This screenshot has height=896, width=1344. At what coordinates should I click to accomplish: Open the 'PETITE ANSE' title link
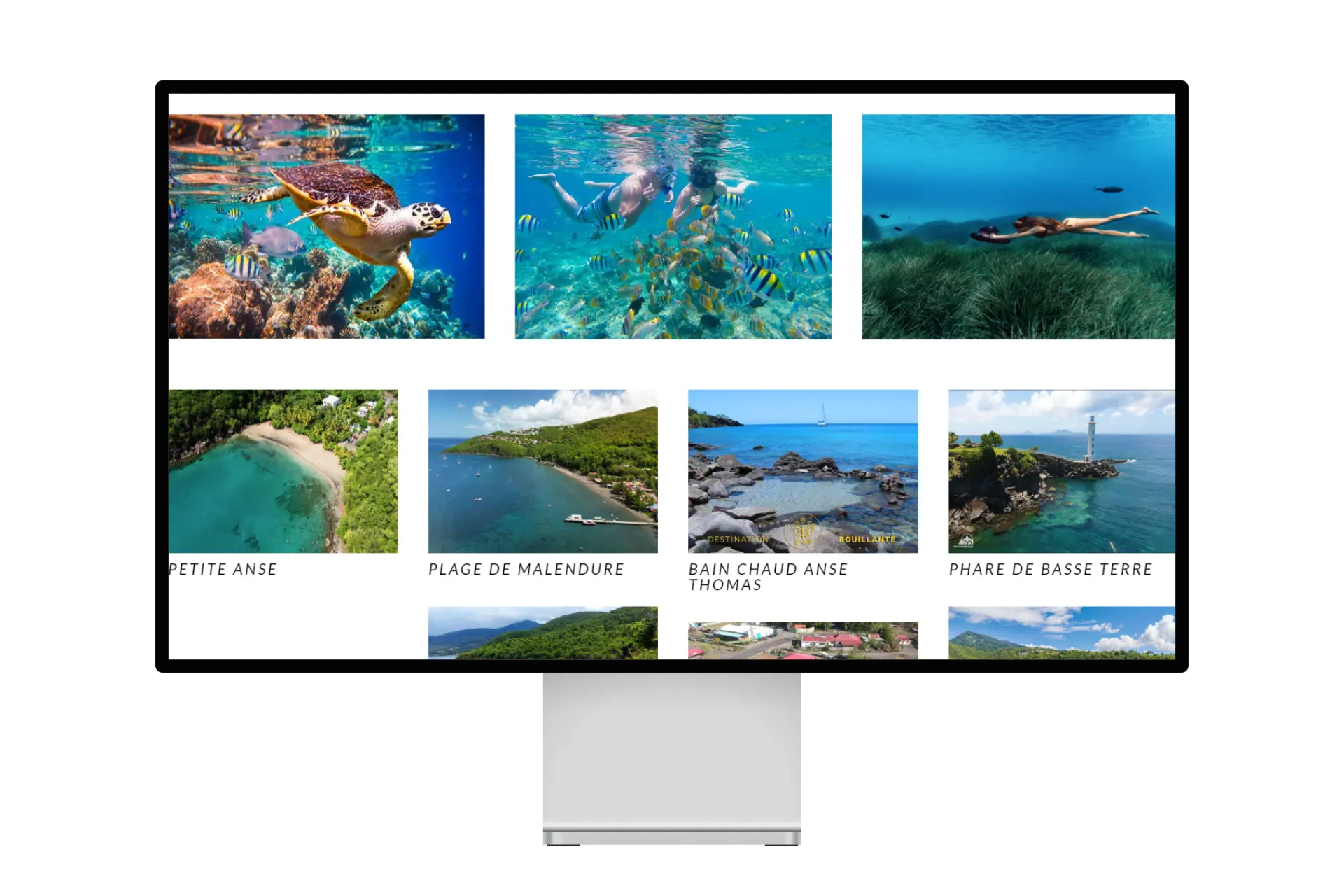click(x=223, y=570)
